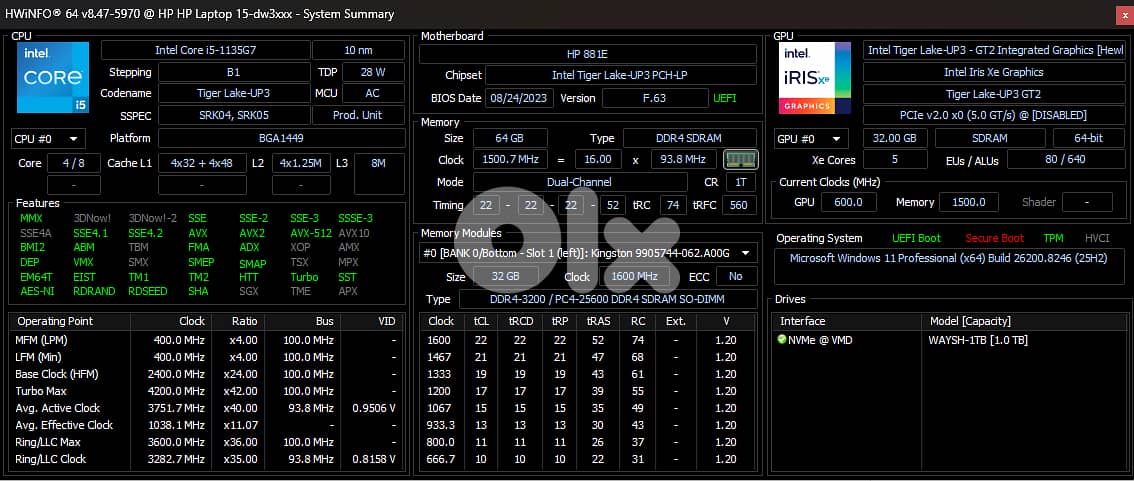Click the 64-bit bus width field
The image size is (1134, 481).
pos(1088,138)
